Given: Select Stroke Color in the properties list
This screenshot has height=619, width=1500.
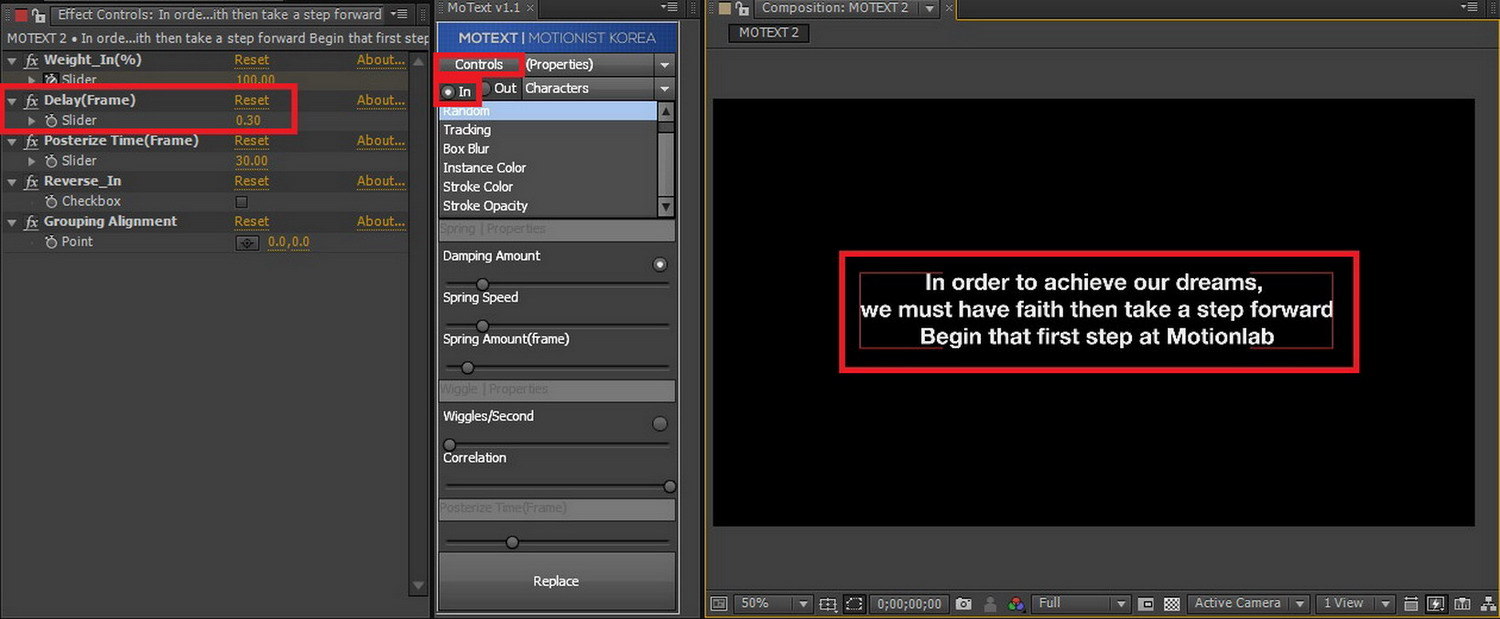Looking at the screenshot, I should [x=548, y=187].
